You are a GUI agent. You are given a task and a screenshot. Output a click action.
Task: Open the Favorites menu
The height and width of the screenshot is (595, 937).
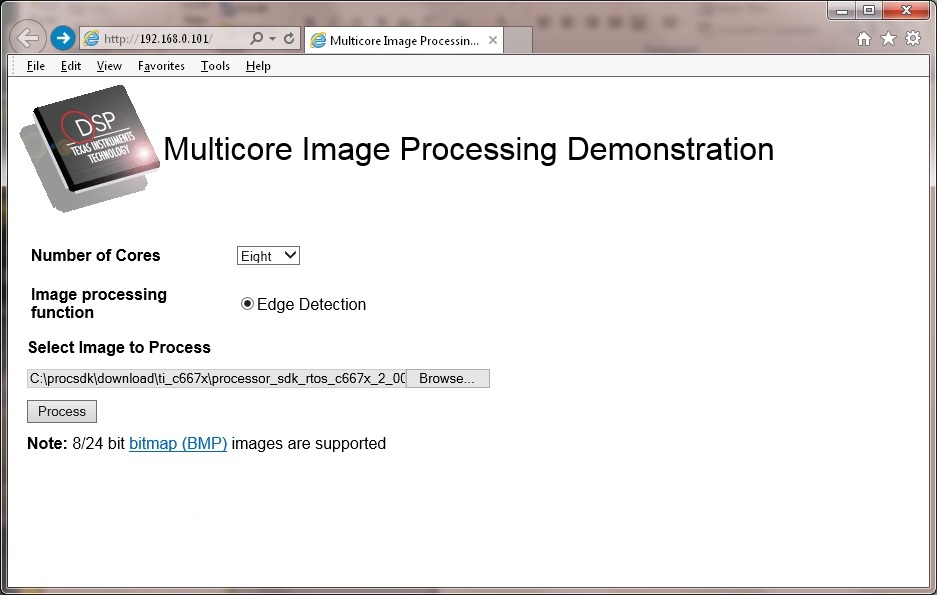click(x=160, y=65)
